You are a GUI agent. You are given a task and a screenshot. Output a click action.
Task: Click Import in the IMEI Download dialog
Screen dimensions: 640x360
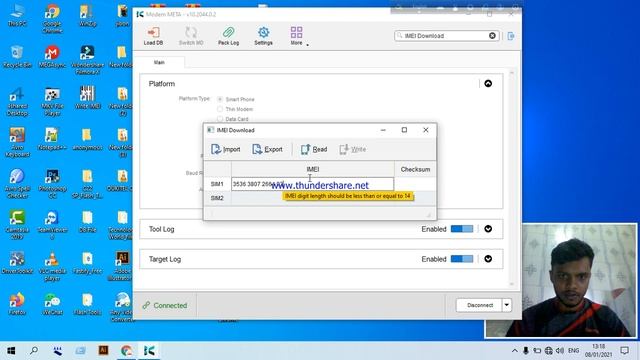(x=226, y=149)
